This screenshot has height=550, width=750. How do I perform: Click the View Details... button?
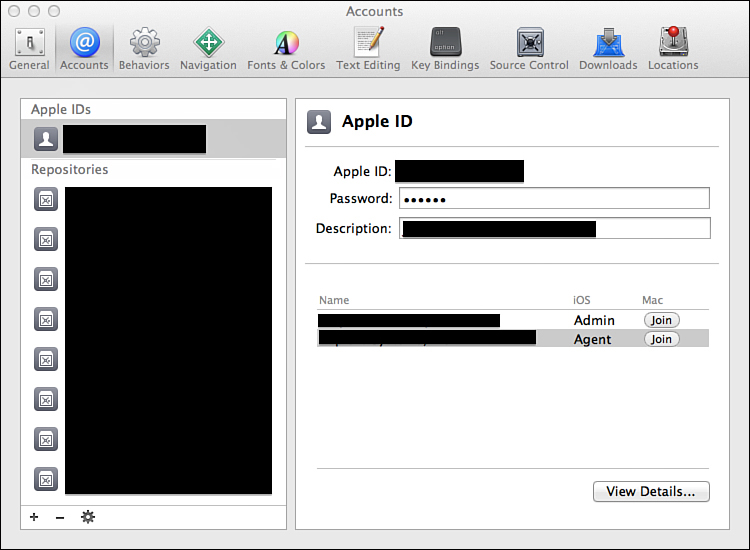pos(651,492)
